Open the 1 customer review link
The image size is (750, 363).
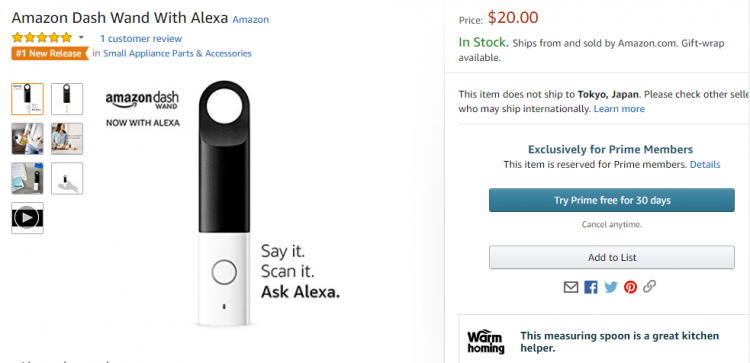141,39
